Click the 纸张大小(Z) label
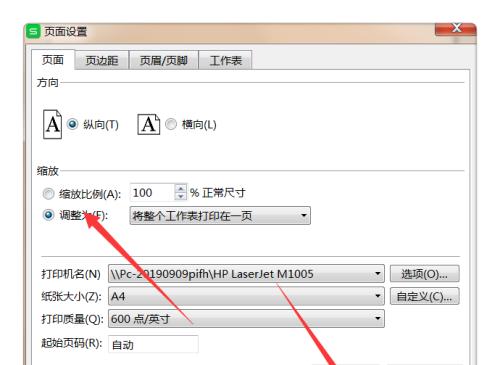The height and width of the screenshot is (365, 500). pyautogui.click(x=71, y=296)
